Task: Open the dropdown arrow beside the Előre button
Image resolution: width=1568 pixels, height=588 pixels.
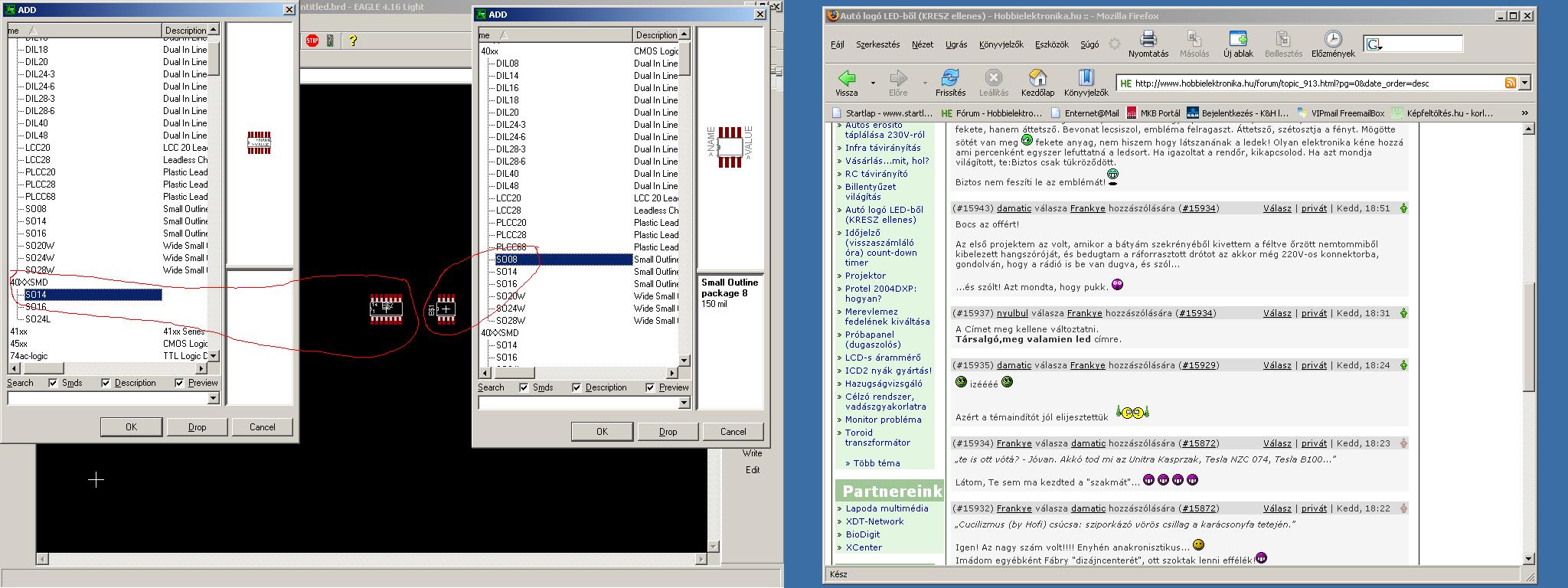Action: click(925, 83)
